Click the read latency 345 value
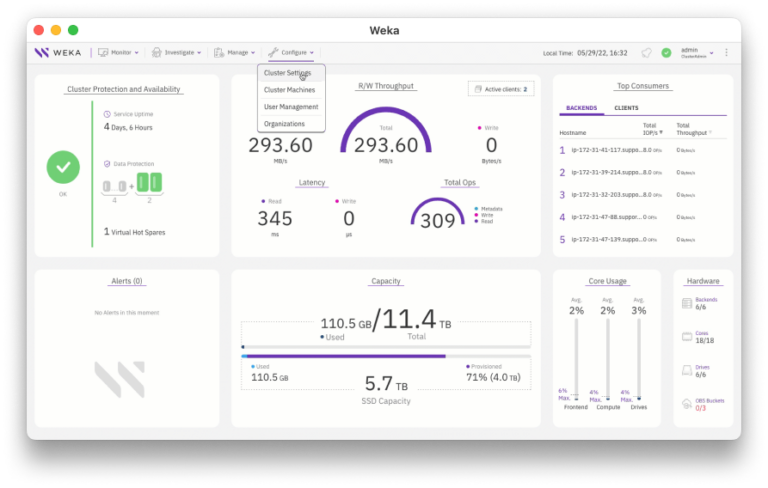Viewport: 768px width, 488px height. click(275, 219)
